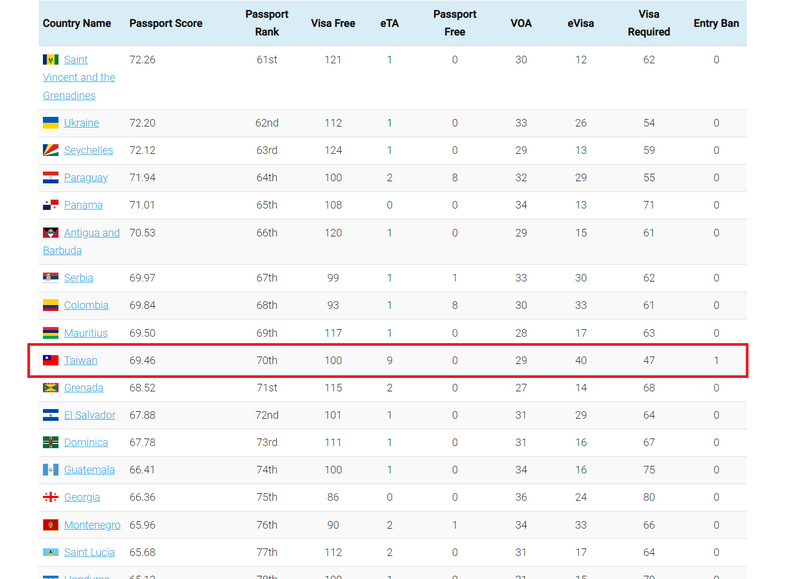This screenshot has width=800, height=579.
Task: Click the Country Name column header
Action: click(77, 23)
